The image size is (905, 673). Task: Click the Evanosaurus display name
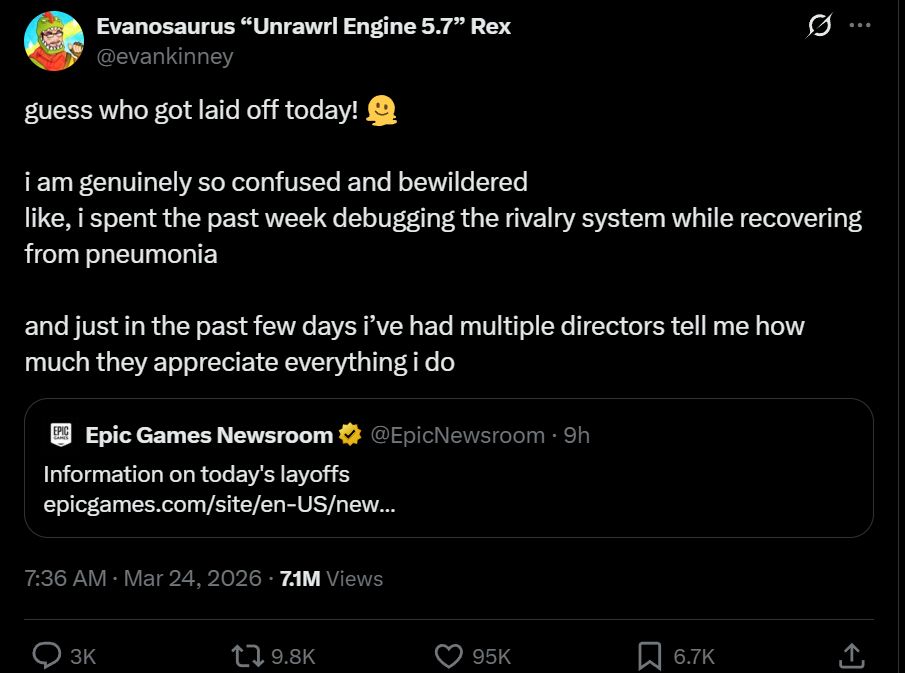(303, 27)
